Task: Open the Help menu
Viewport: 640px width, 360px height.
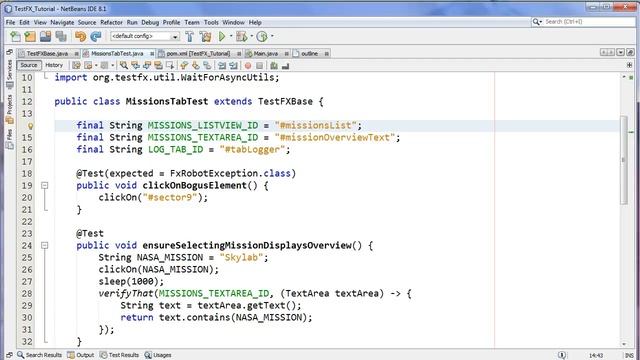Action: (x=255, y=22)
